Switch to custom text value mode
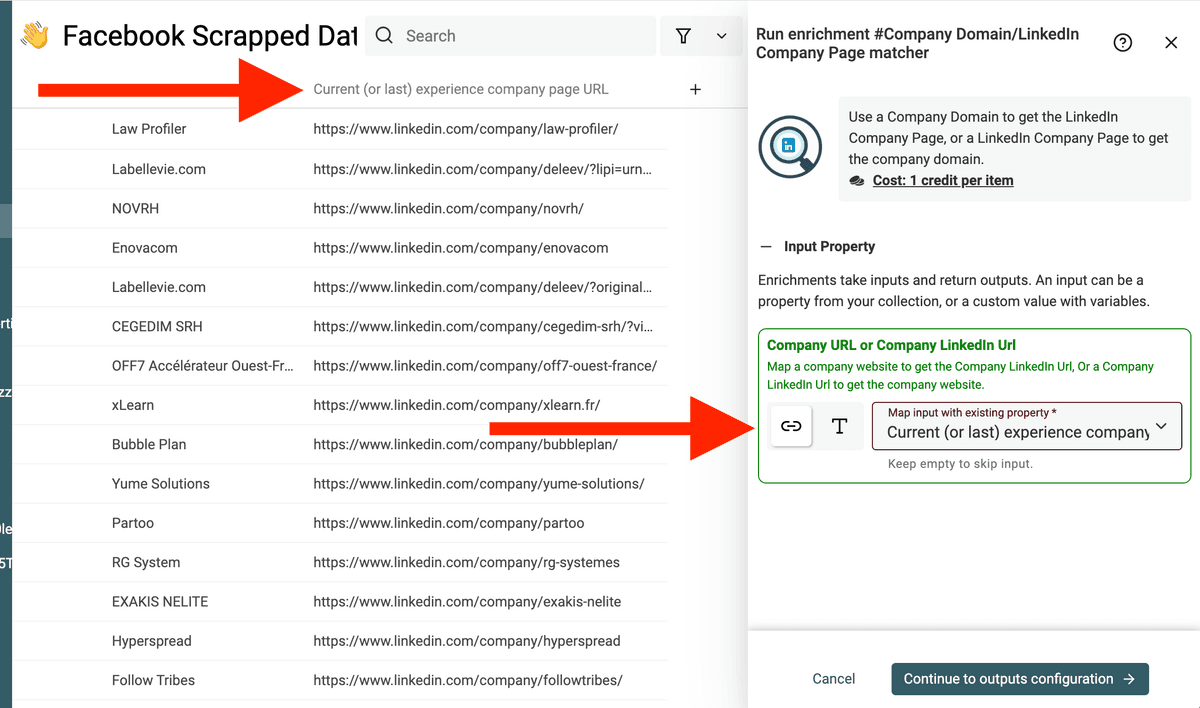Image resolution: width=1200 pixels, height=708 pixels. tap(839, 426)
